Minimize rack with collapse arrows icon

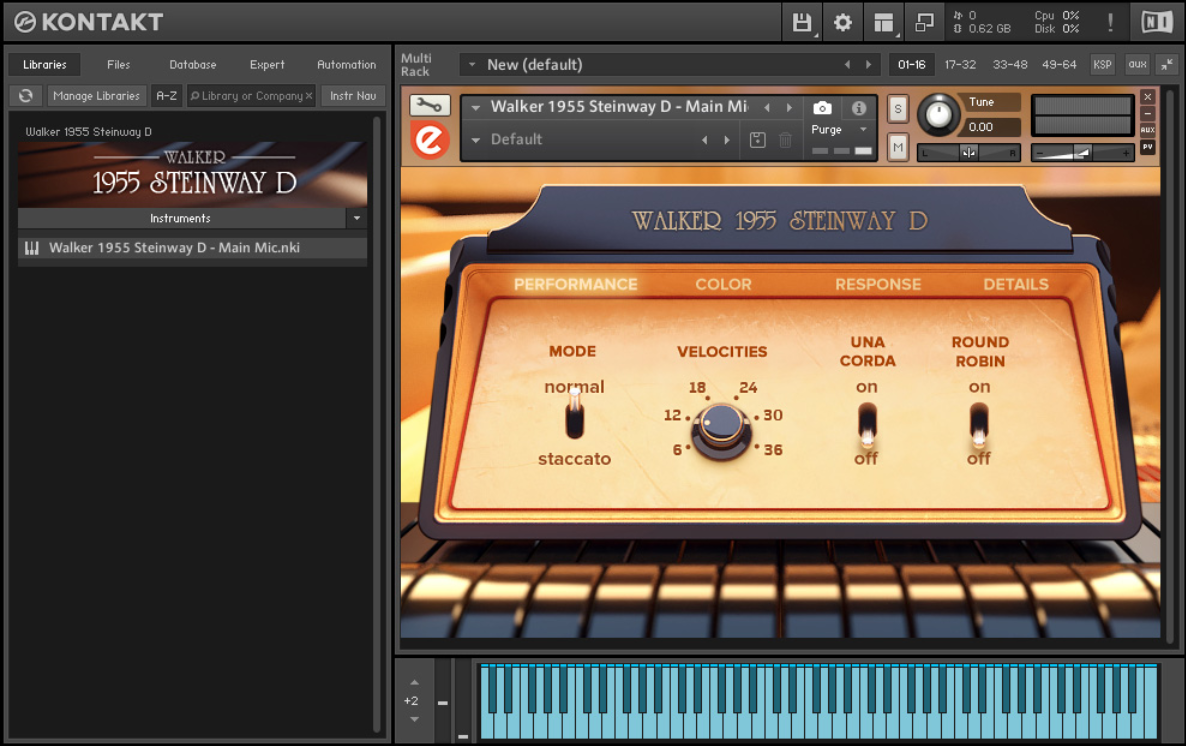point(1167,65)
